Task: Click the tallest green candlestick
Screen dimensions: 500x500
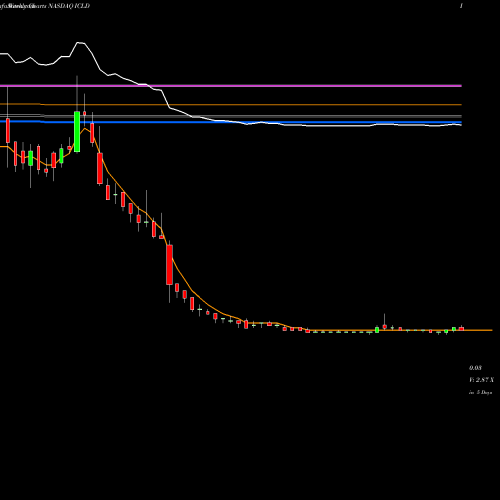Action: point(77,132)
